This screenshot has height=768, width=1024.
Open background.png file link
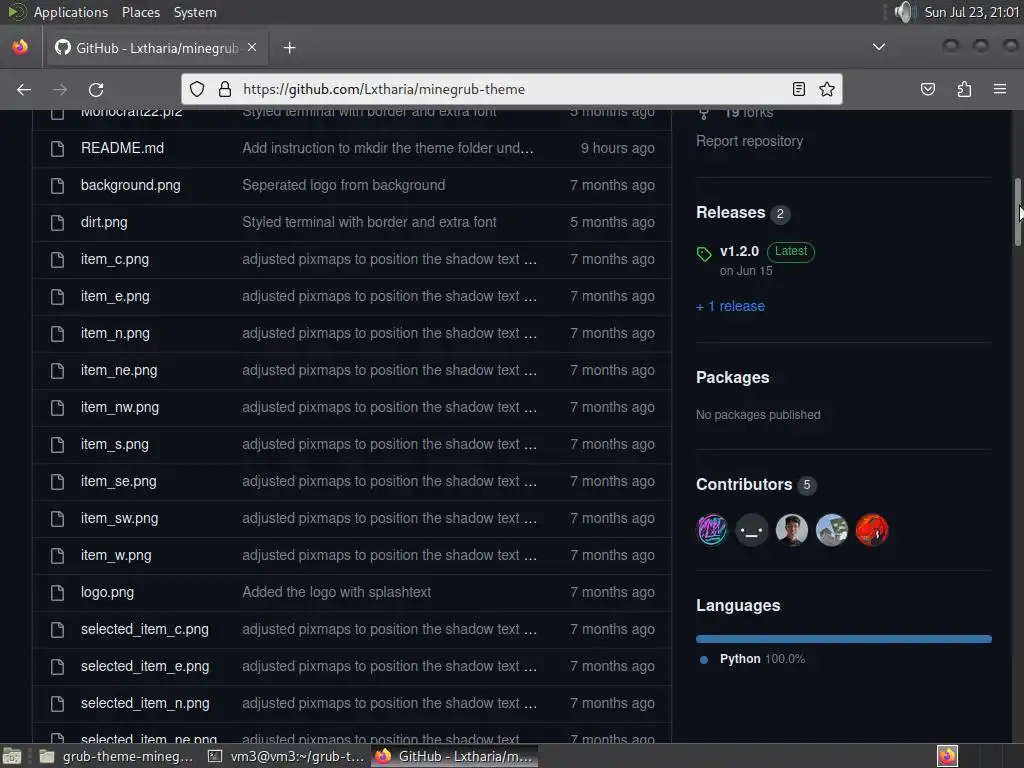(131, 185)
